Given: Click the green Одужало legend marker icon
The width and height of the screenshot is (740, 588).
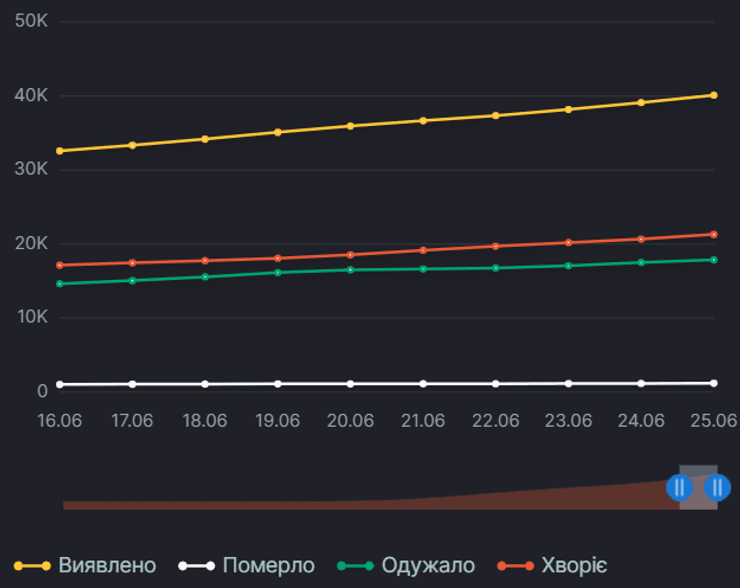Looking at the screenshot, I should coord(355,565).
